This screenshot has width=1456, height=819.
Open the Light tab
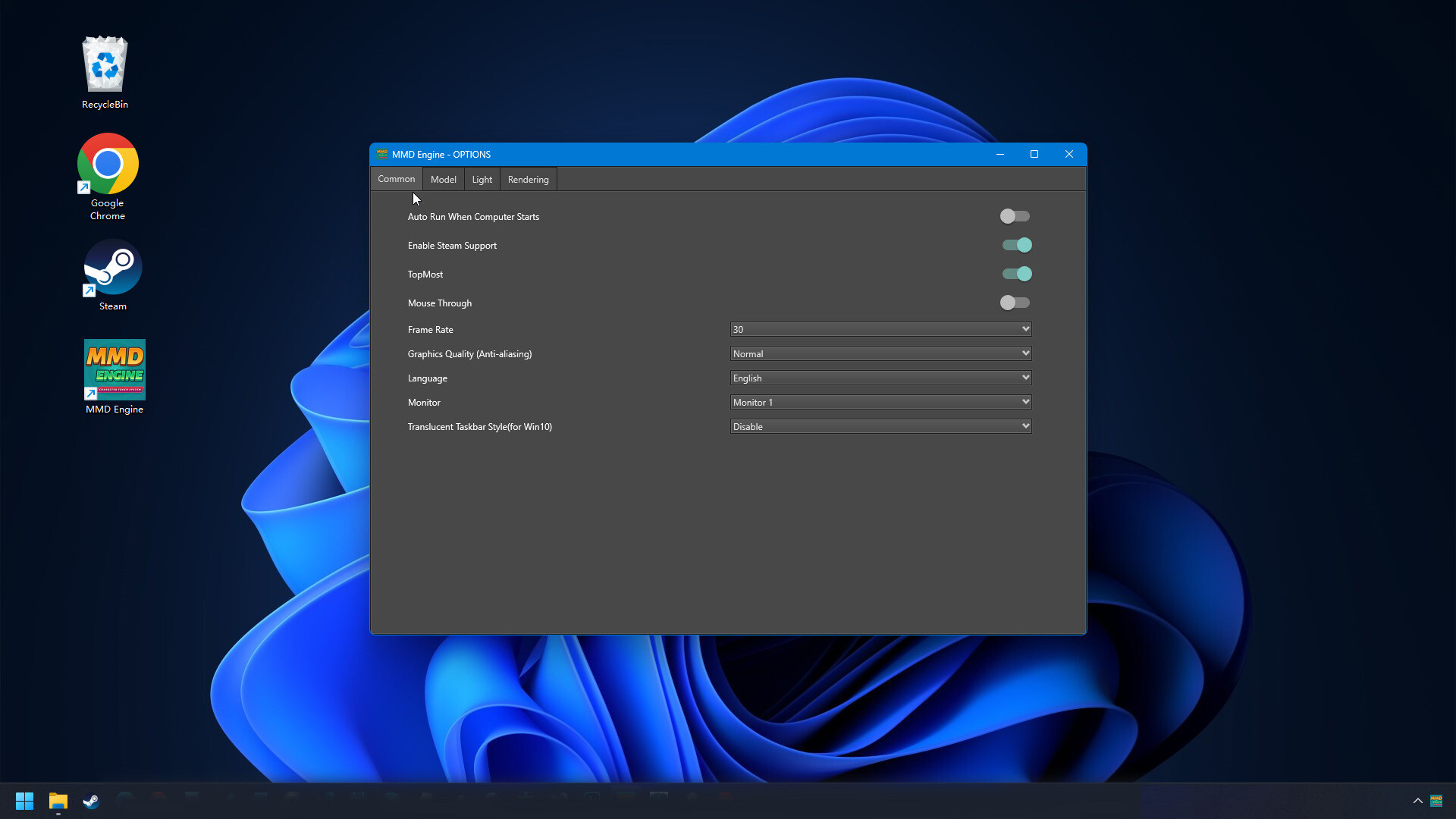(x=482, y=179)
